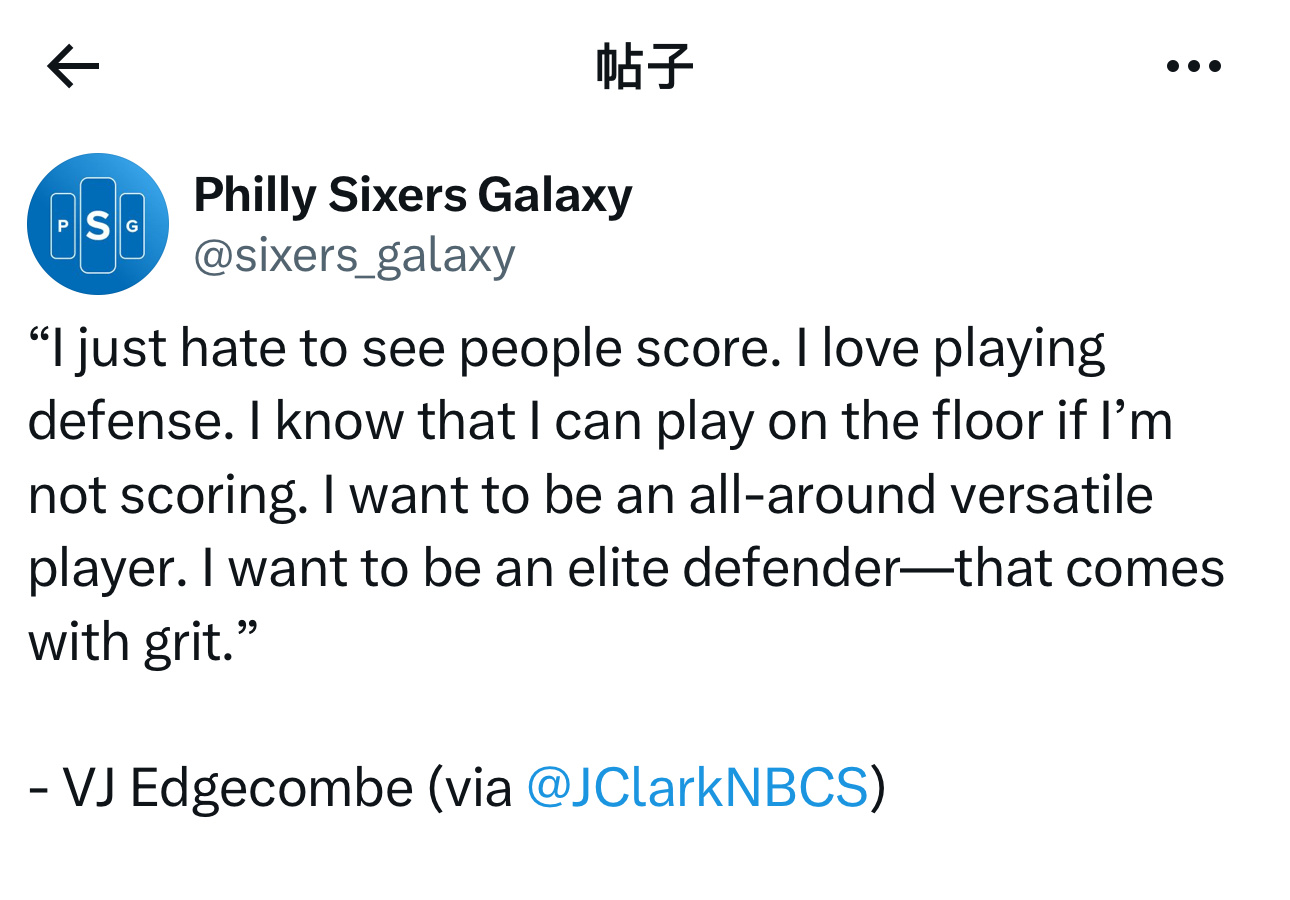Go back using the left arrow icon
The image size is (1290, 900).
pos(73,67)
